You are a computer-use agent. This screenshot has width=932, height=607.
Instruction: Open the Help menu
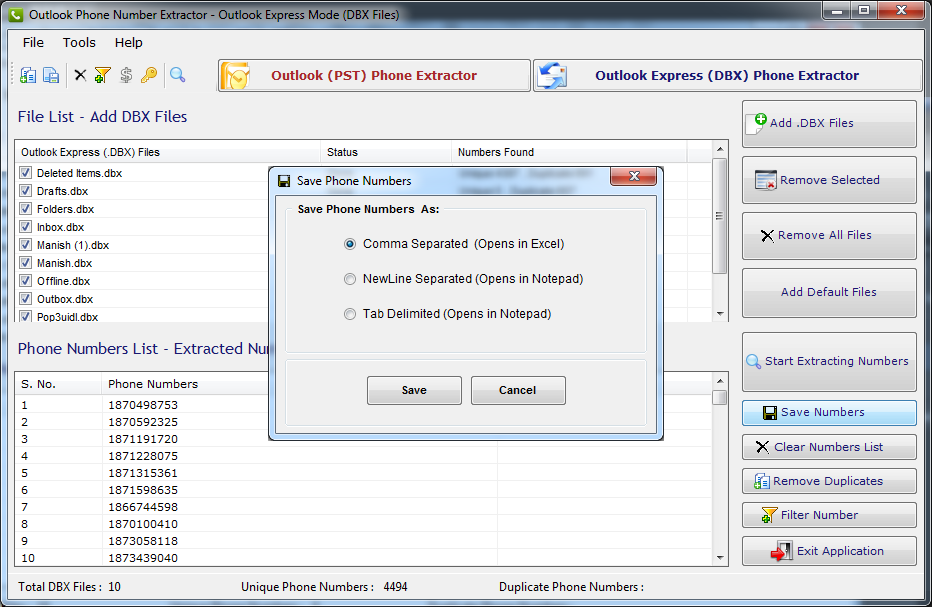[128, 42]
